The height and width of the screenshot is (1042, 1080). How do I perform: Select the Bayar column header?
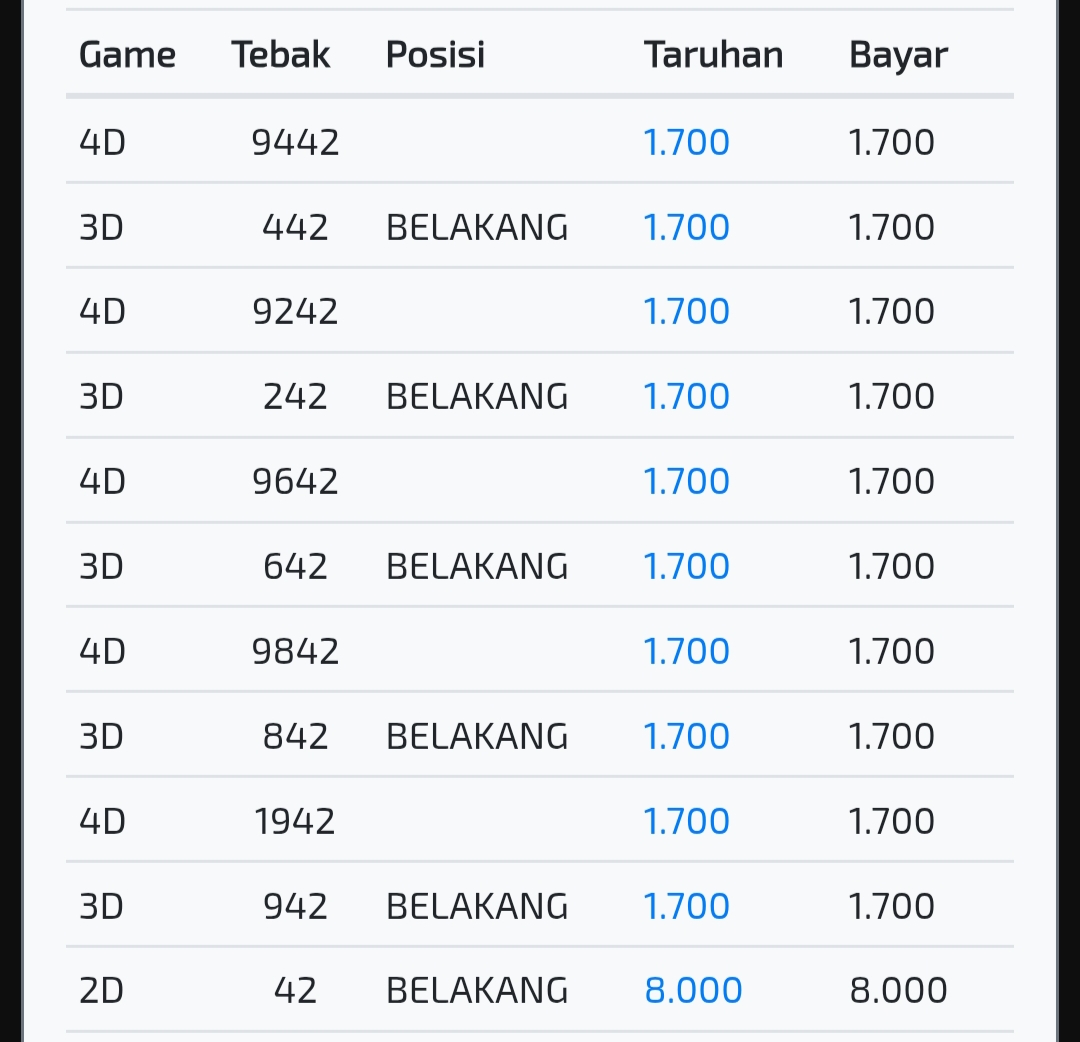coord(898,55)
